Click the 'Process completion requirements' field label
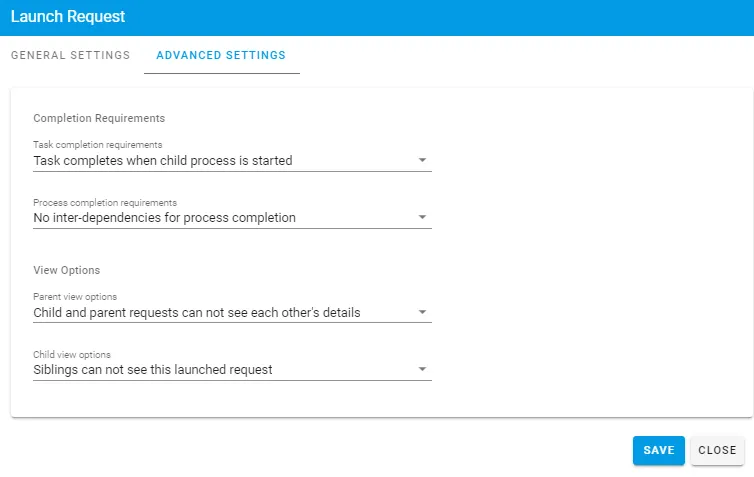Image resolution: width=754 pixels, height=477 pixels. (105, 202)
